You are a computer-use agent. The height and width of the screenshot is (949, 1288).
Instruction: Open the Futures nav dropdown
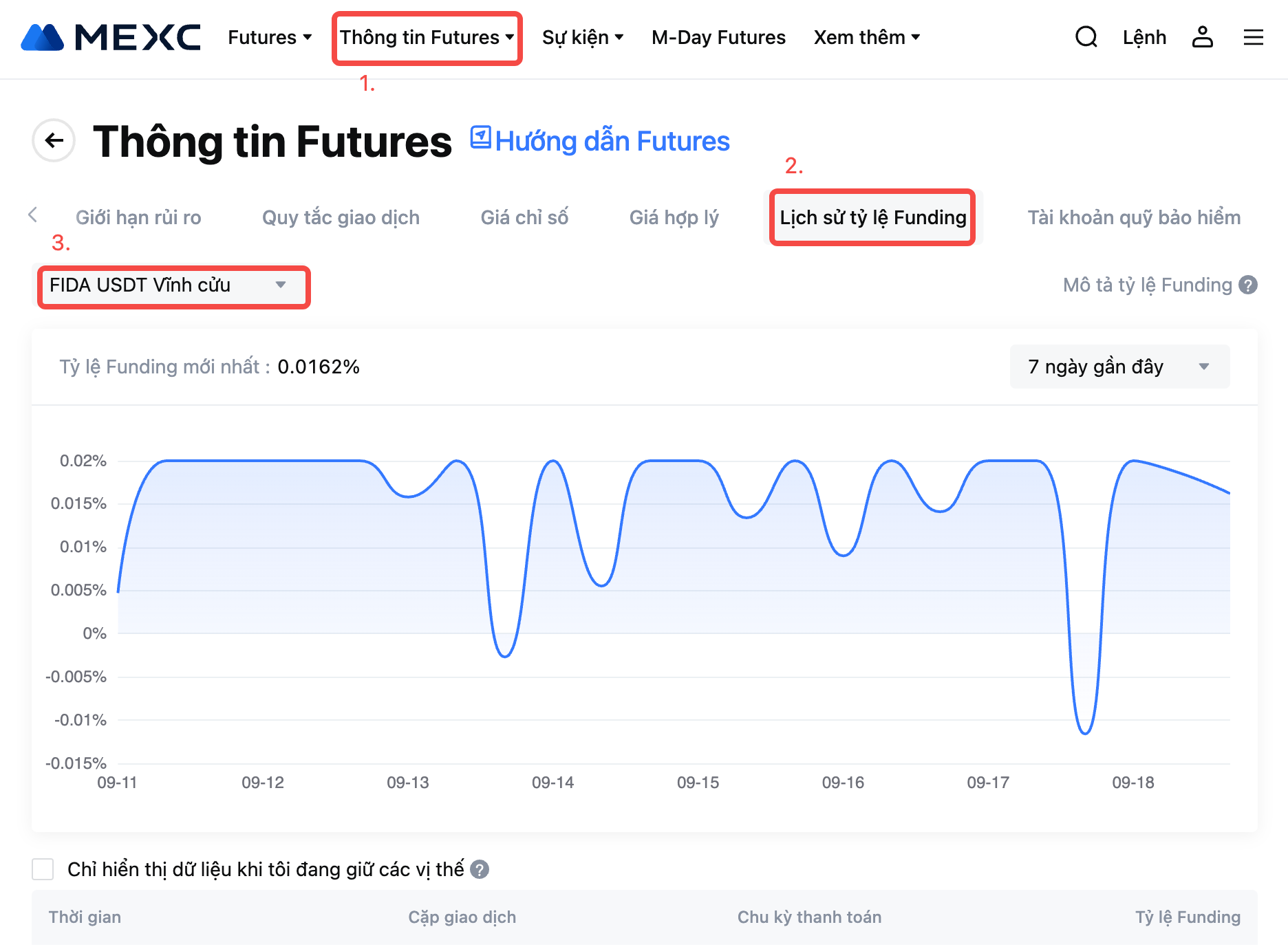pyautogui.click(x=270, y=38)
